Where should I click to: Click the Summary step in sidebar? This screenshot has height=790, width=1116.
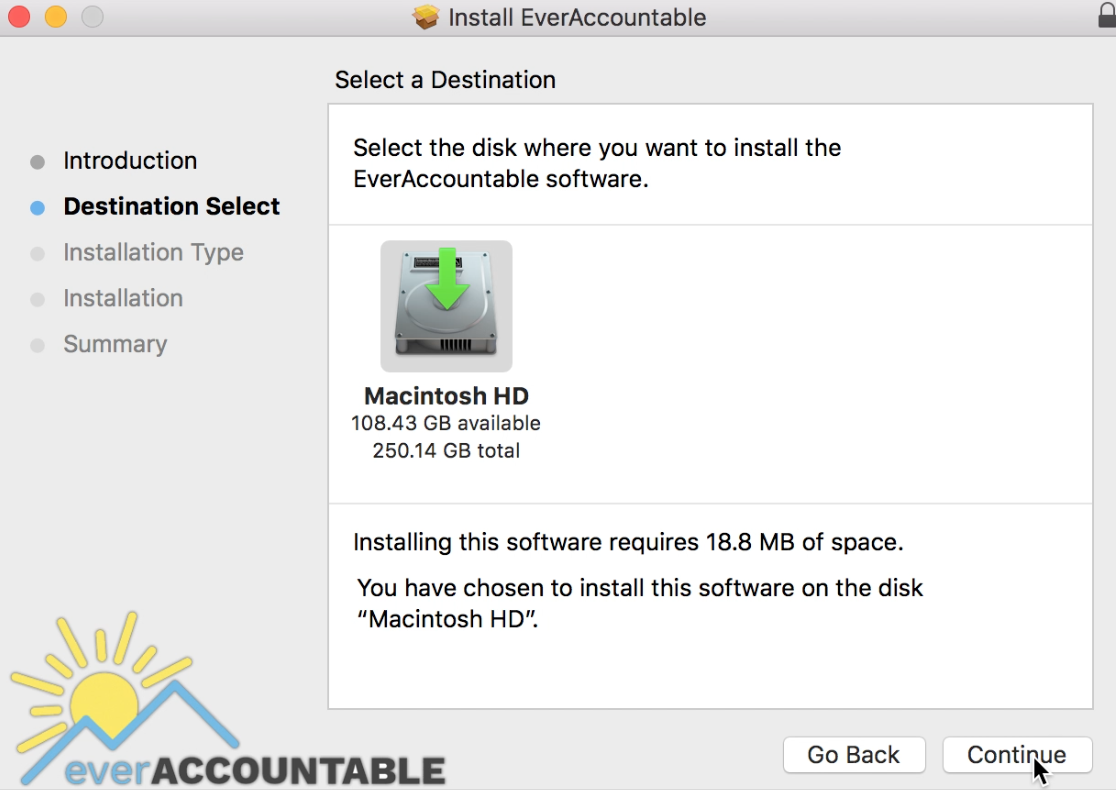(x=115, y=344)
